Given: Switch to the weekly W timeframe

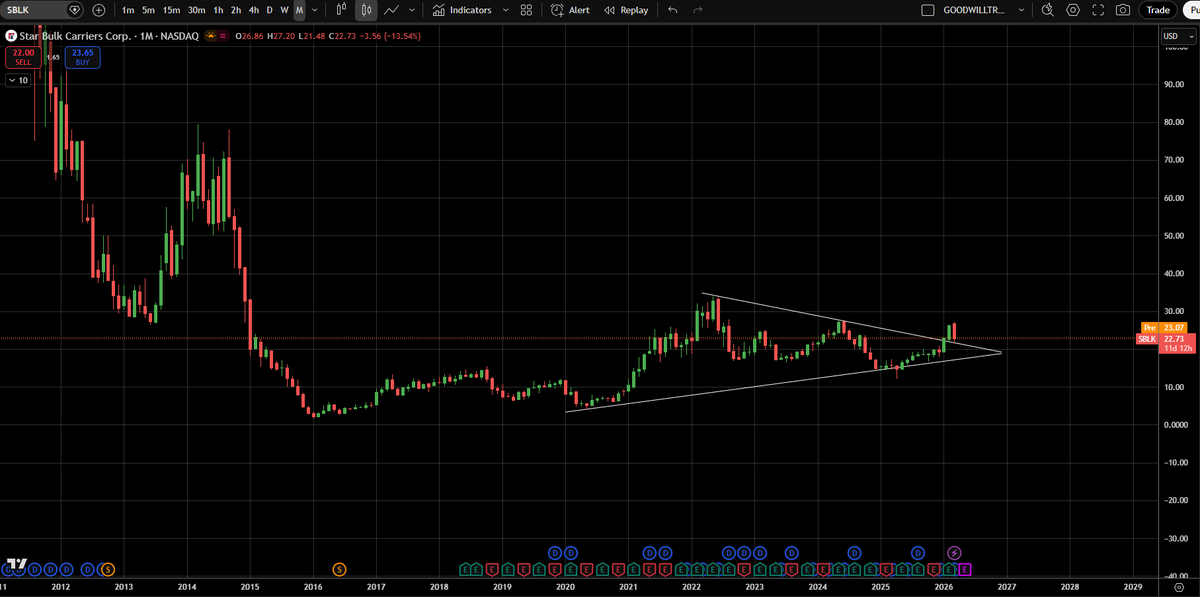Looking at the screenshot, I should (x=284, y=10).
